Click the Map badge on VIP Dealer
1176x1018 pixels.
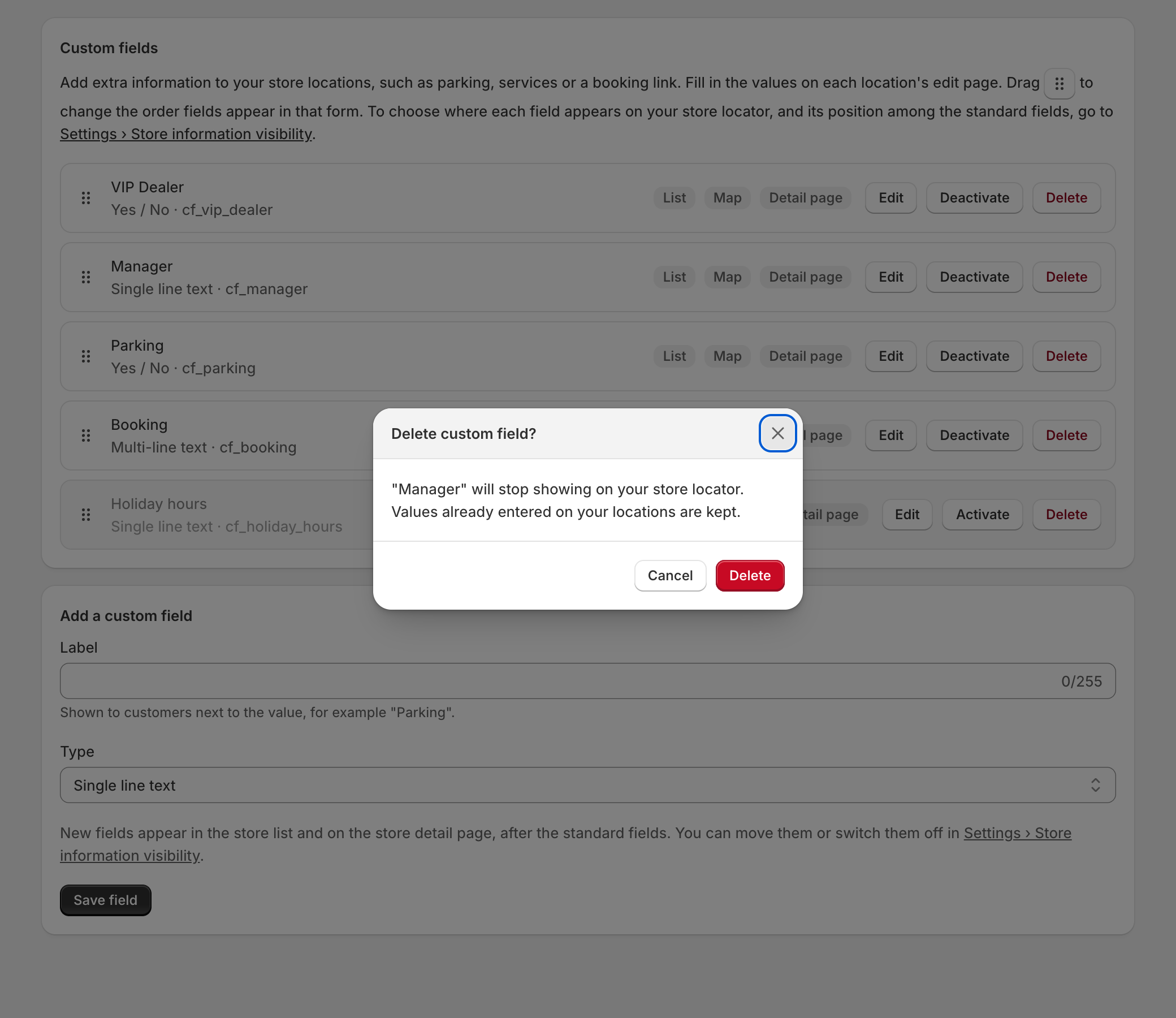(728, 198)
